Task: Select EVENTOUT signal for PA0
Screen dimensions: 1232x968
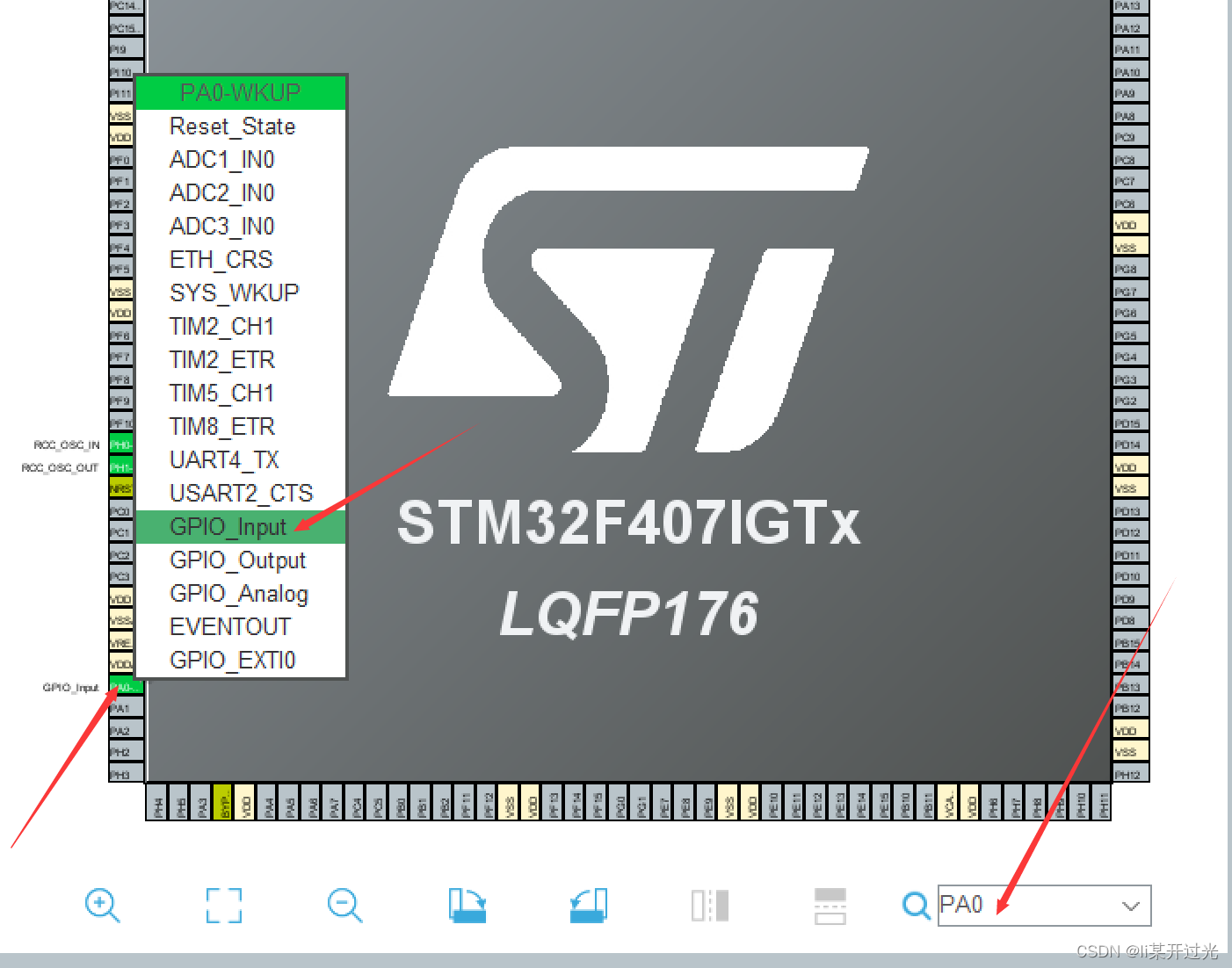Action: coord(229,626)
